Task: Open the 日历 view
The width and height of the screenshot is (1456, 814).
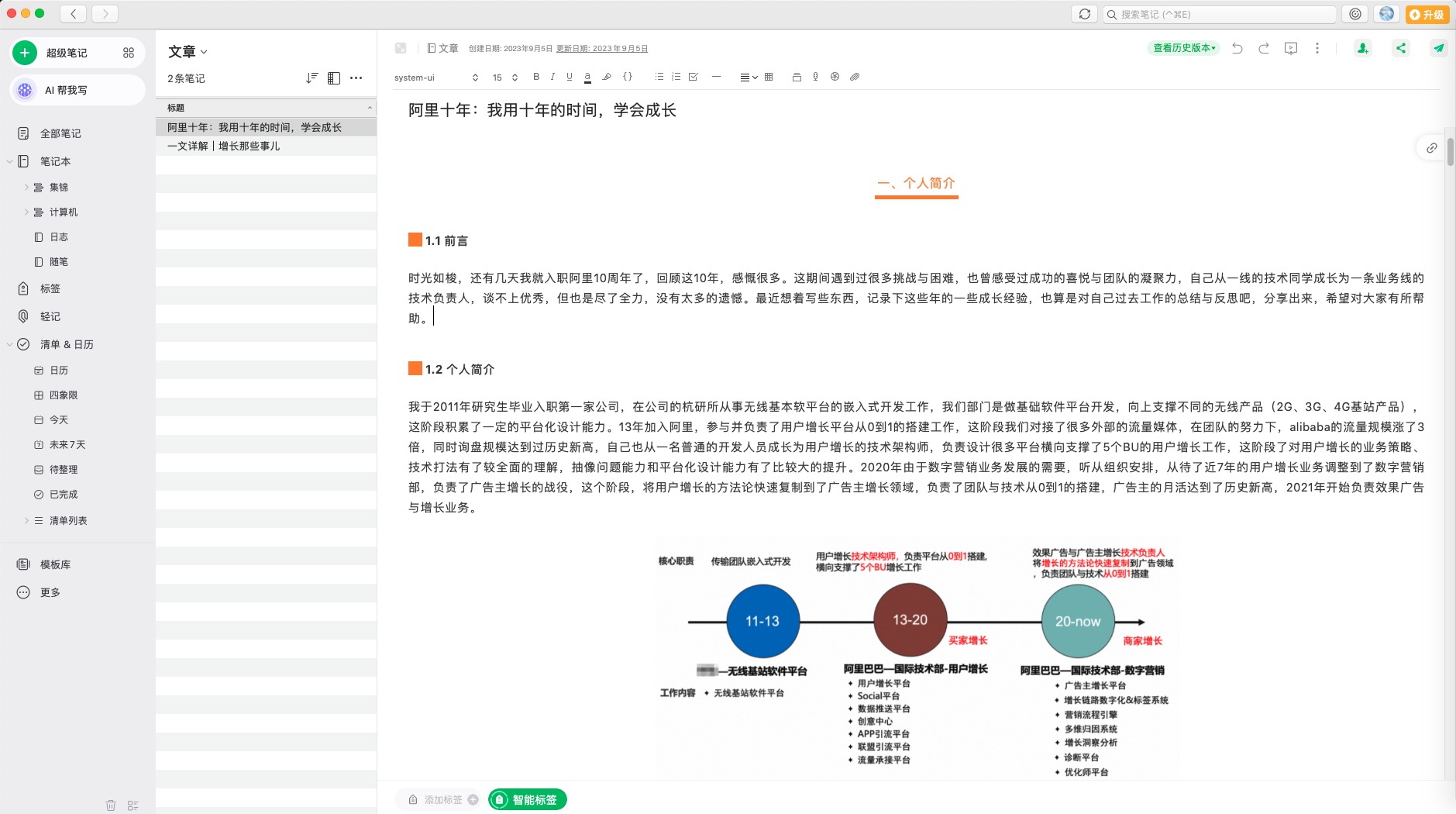Action: (x=59, y=370)
